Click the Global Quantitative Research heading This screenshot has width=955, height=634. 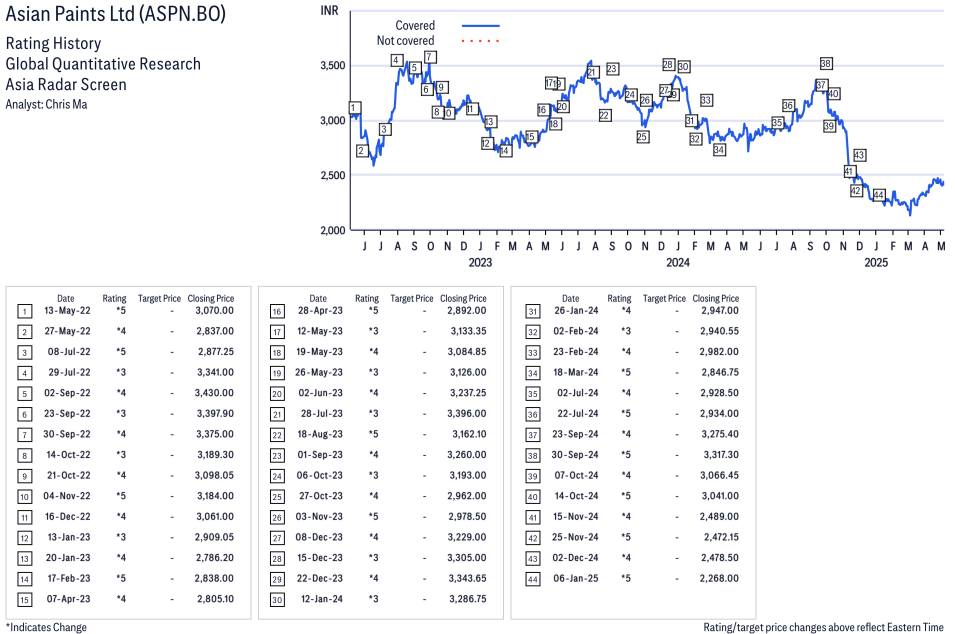103,64
